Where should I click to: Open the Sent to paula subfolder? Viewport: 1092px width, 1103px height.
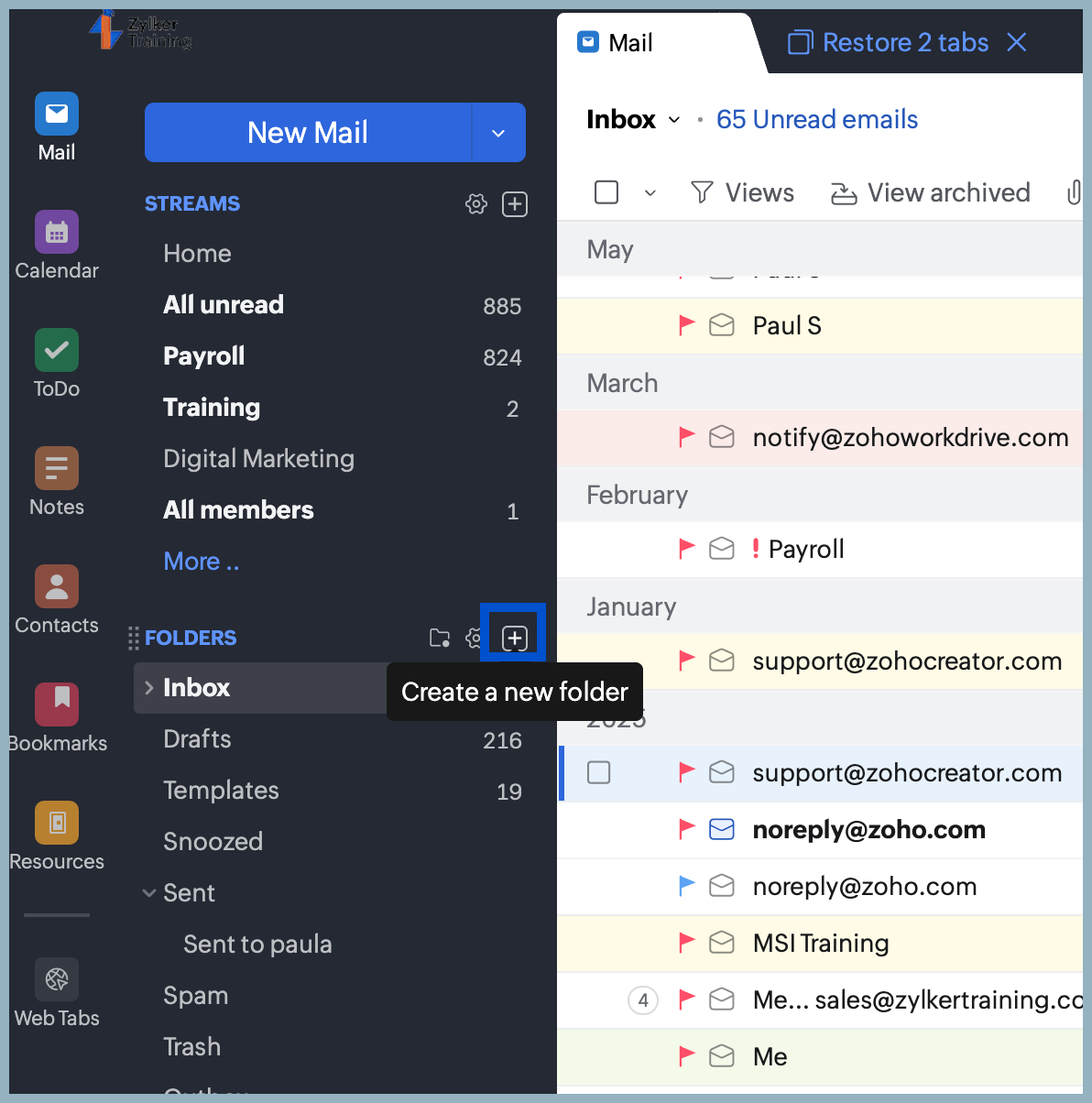pos(257,945)
